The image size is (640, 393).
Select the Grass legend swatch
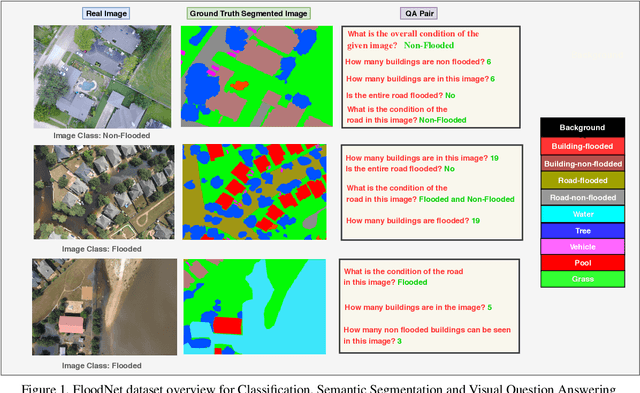coord(582,279)
